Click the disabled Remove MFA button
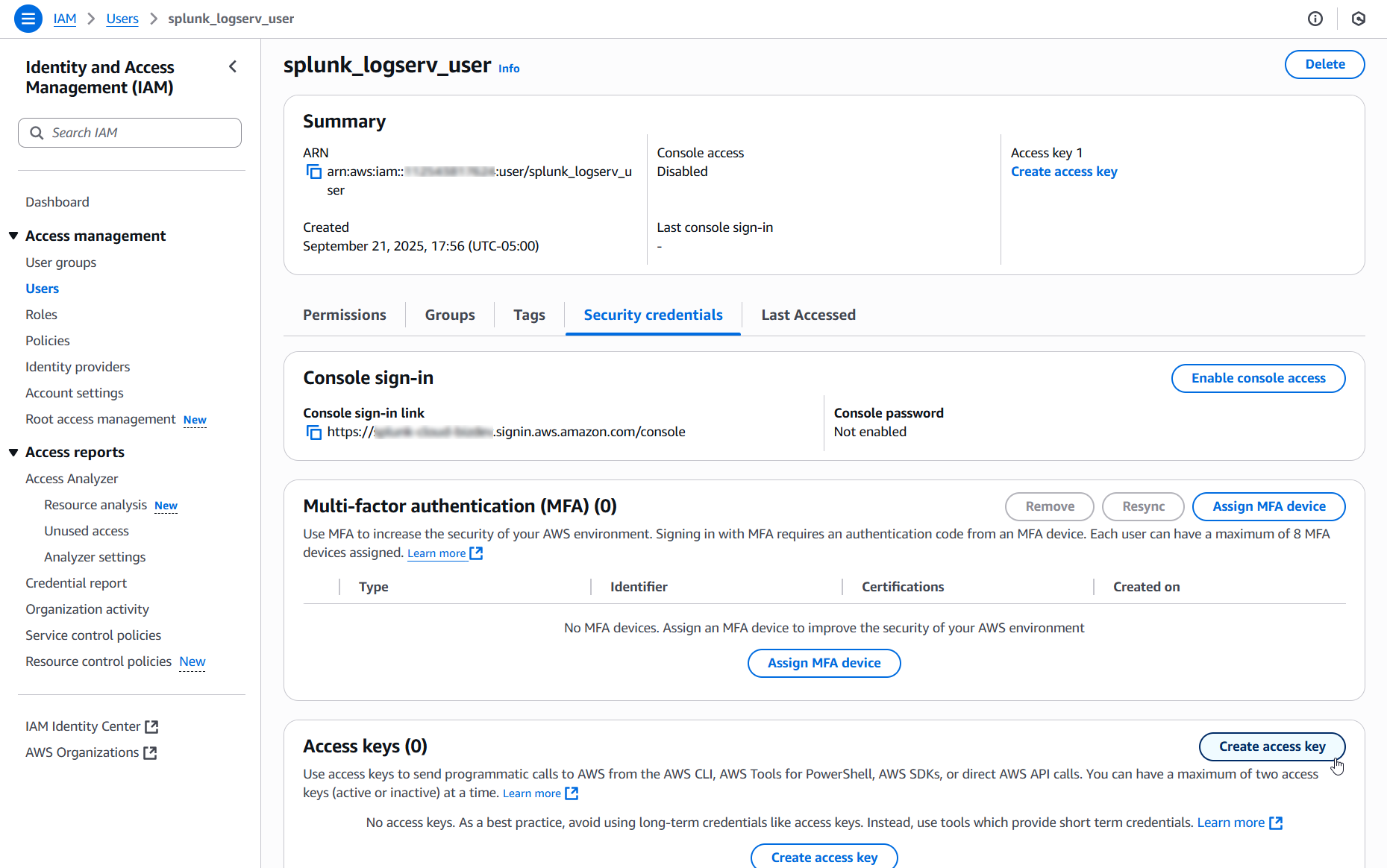The height and width of the screenshot is (868, 1387). click(1049, 506)
